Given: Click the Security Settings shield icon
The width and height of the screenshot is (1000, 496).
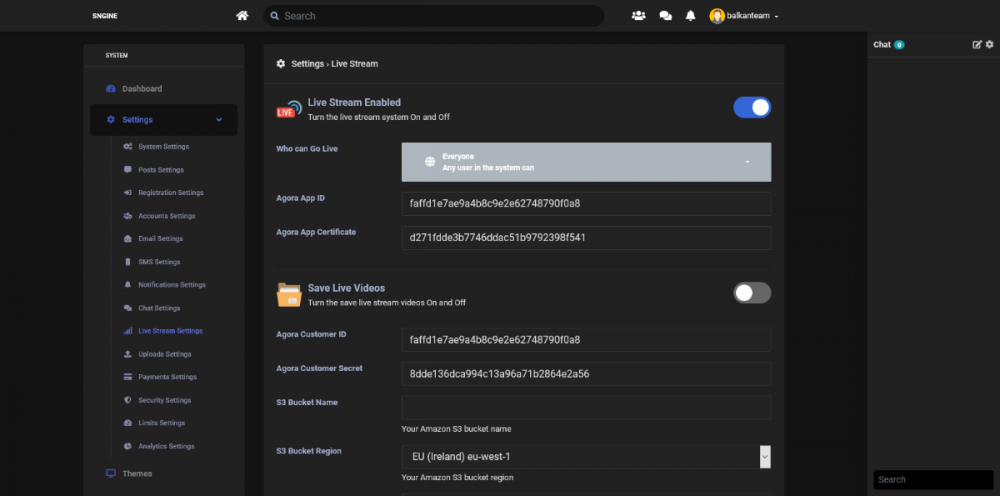Looking at the screenshot, I should (128, 400).
